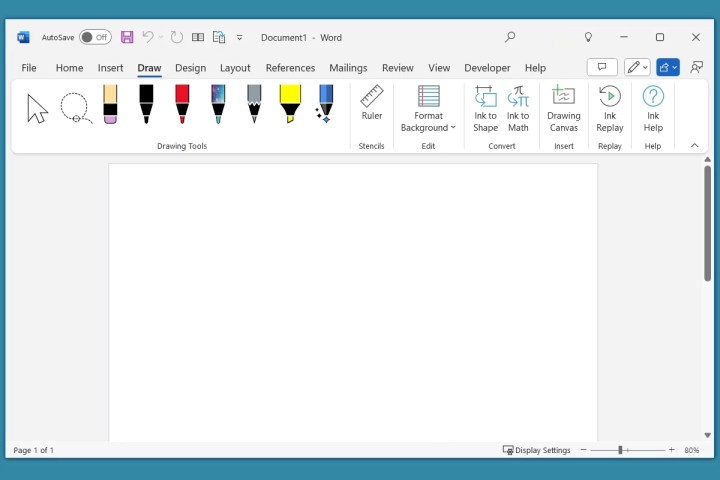Select the red pen
This screenshot has width=720, height=480.
(x=182, y=104)
